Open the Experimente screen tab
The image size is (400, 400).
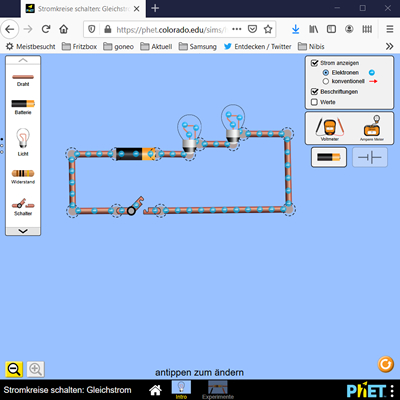(218, 390)
